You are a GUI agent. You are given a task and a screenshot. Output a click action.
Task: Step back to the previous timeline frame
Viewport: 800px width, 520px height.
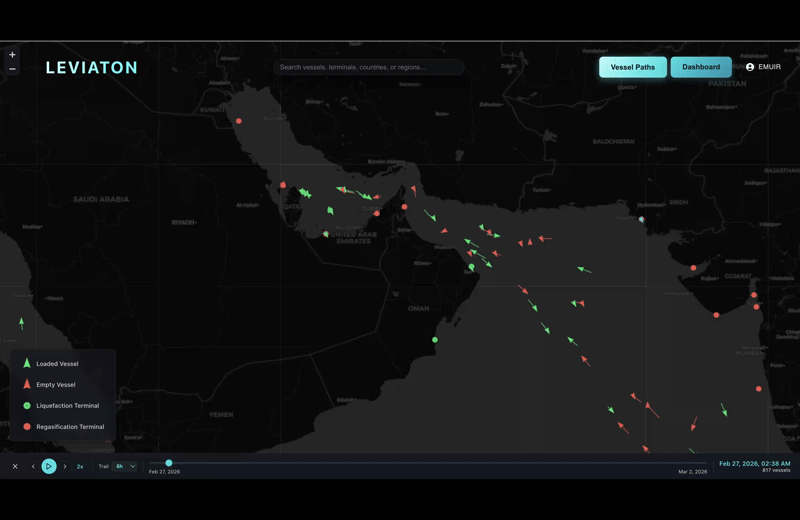coord(33,466)
